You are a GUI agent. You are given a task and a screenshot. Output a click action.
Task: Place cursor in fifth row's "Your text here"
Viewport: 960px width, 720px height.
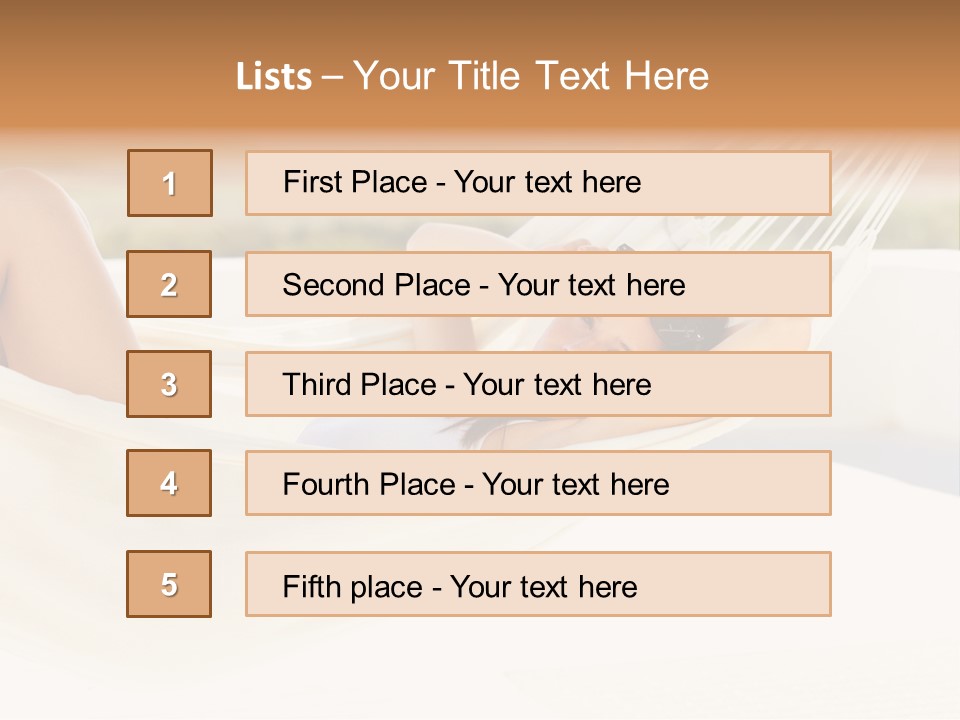(543, 586)
